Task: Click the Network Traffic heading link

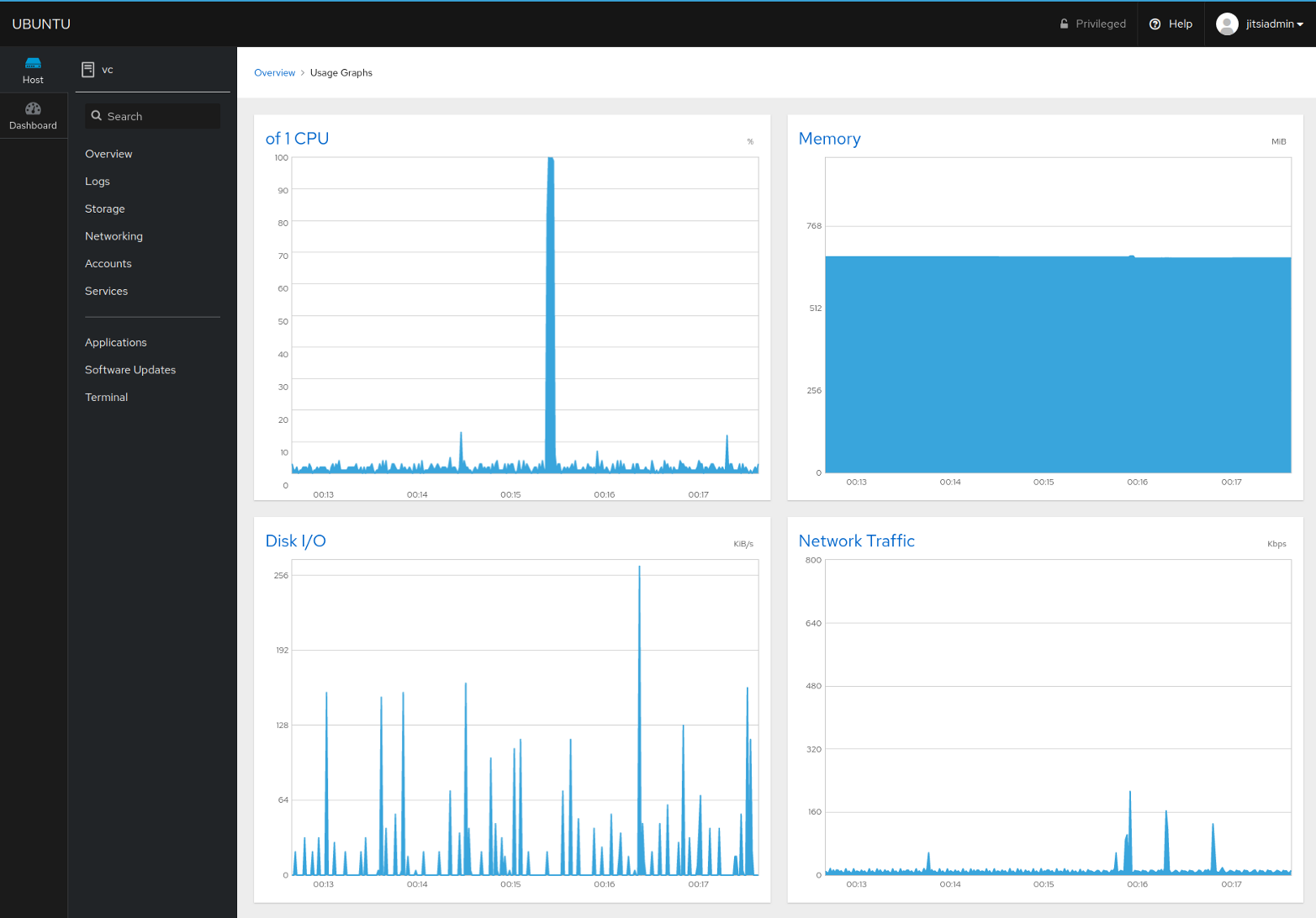Action: (x=856, y=541)
